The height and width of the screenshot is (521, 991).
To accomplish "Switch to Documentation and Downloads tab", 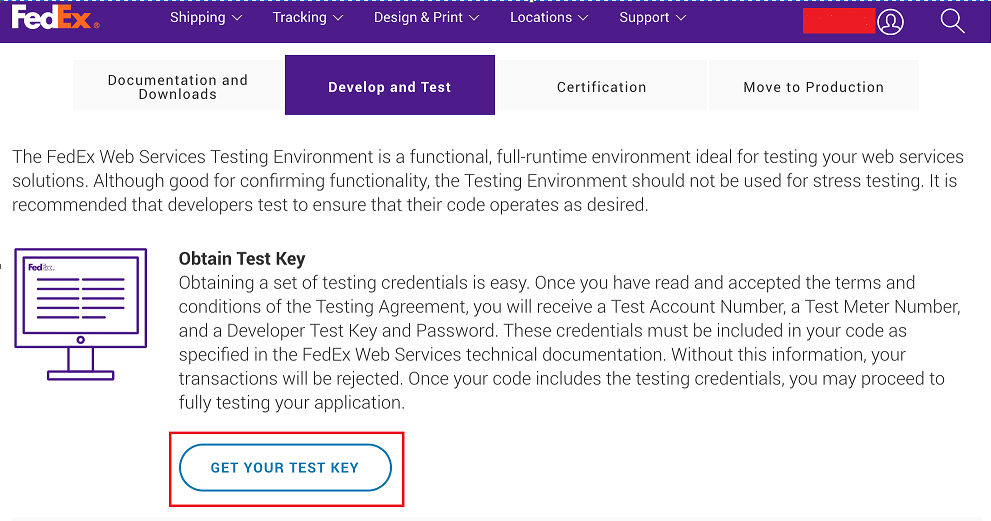I will coord(178,86).
